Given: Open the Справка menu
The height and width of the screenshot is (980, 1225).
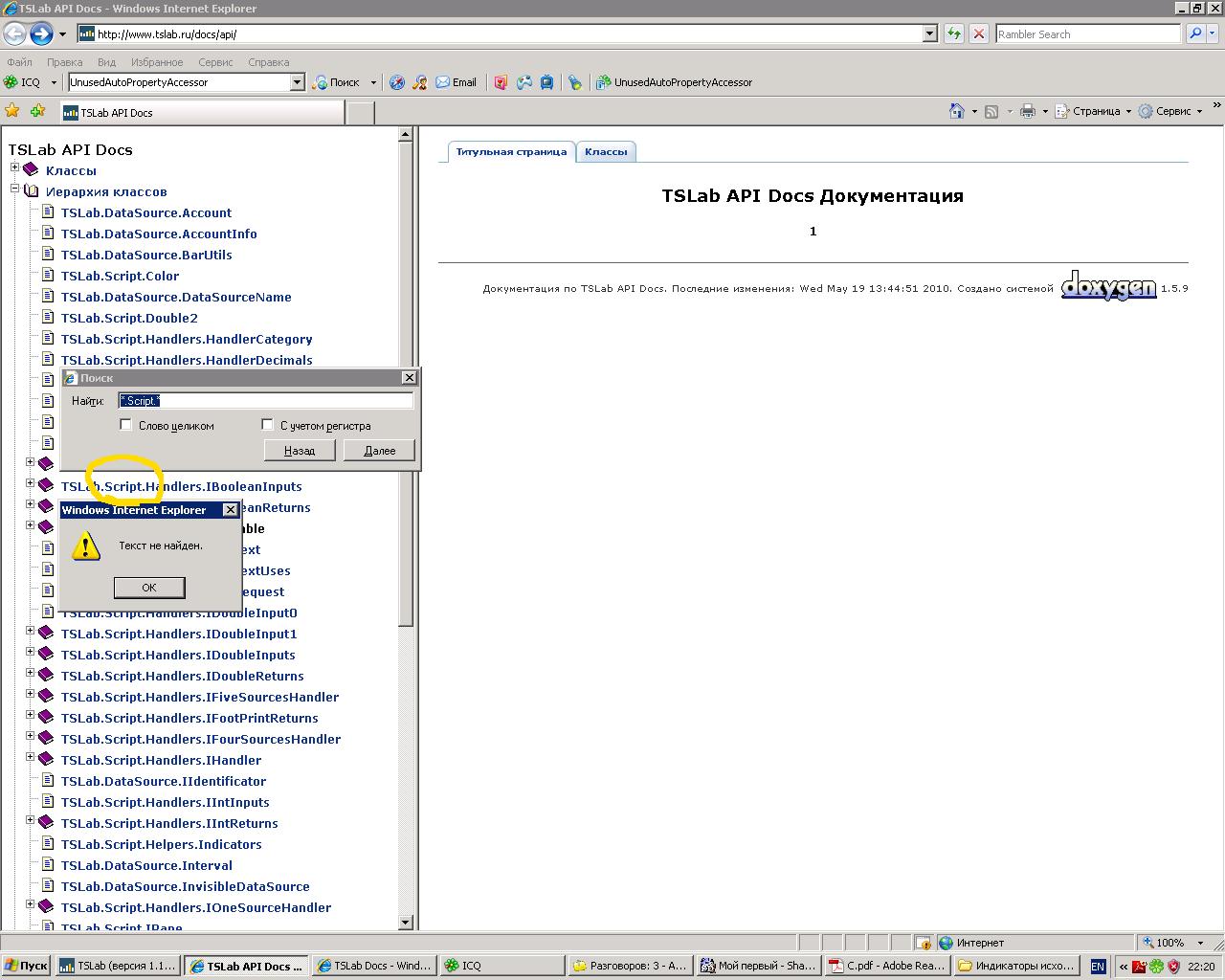Looking at the screenshot, I should pyautogui.click(x=268, y=62).
